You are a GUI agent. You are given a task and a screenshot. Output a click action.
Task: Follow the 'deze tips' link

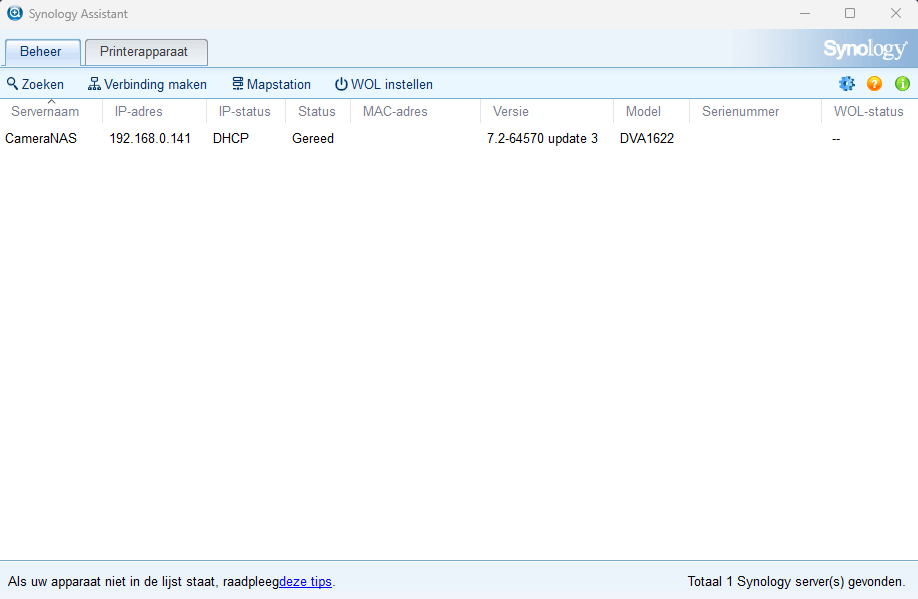pyautogui.click(x=305, y=581)
